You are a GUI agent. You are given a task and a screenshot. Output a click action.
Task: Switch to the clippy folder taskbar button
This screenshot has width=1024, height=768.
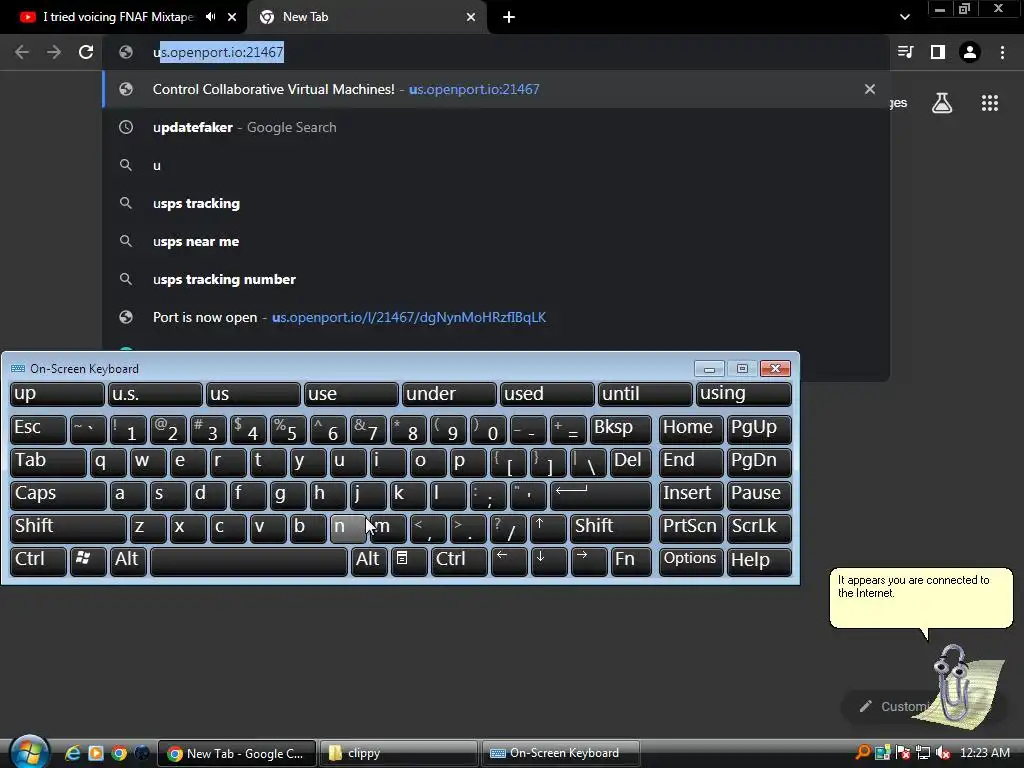coord(398,753)
